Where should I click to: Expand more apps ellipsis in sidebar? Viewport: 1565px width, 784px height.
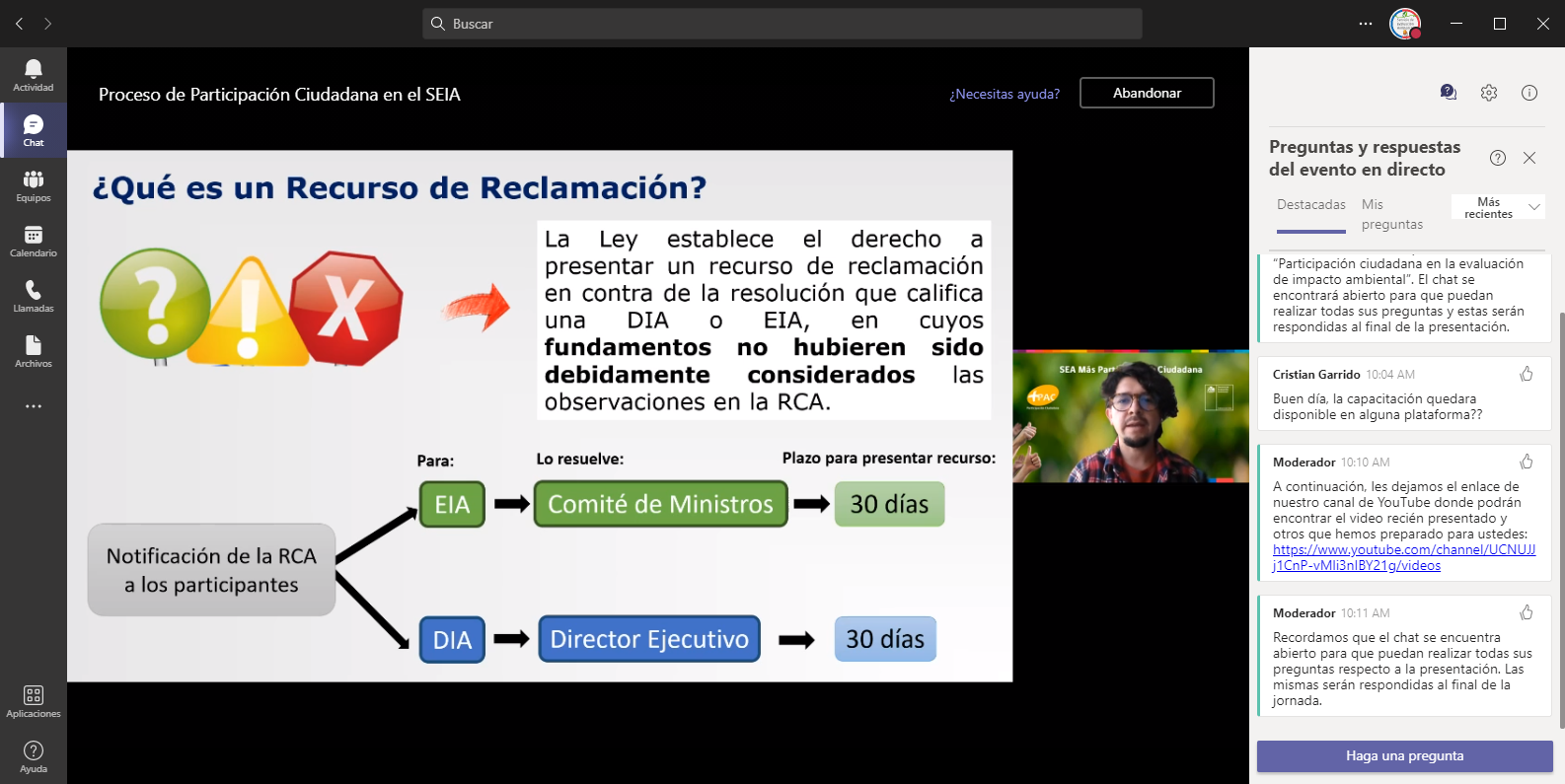34,406
